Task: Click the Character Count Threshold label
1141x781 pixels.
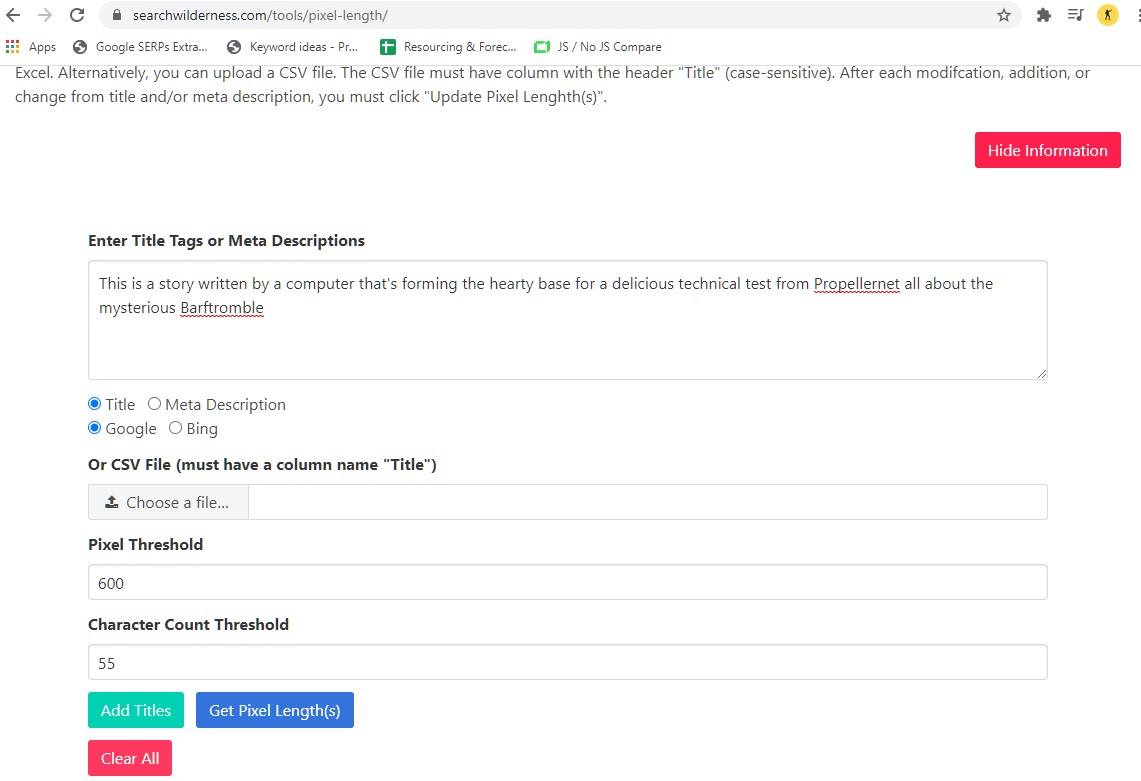Action: click(188, 625)
